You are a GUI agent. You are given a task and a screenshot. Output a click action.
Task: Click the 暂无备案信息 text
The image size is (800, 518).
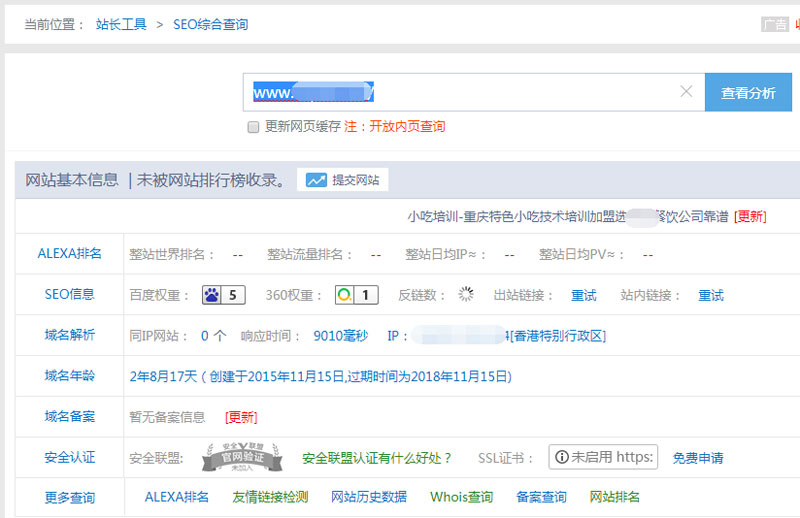pos(167,417)
